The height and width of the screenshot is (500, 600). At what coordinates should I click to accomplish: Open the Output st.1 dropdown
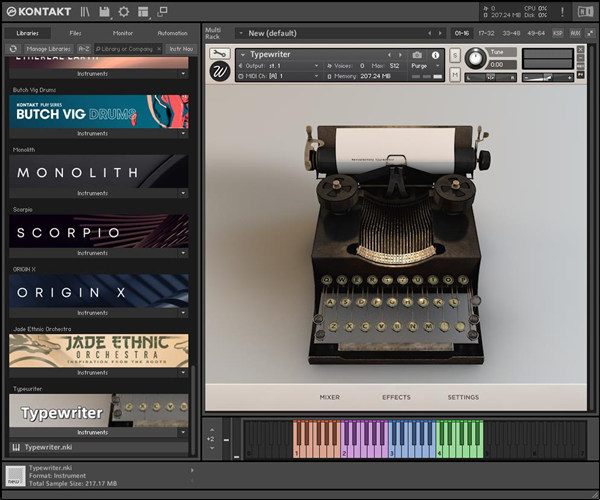[279, 66]
